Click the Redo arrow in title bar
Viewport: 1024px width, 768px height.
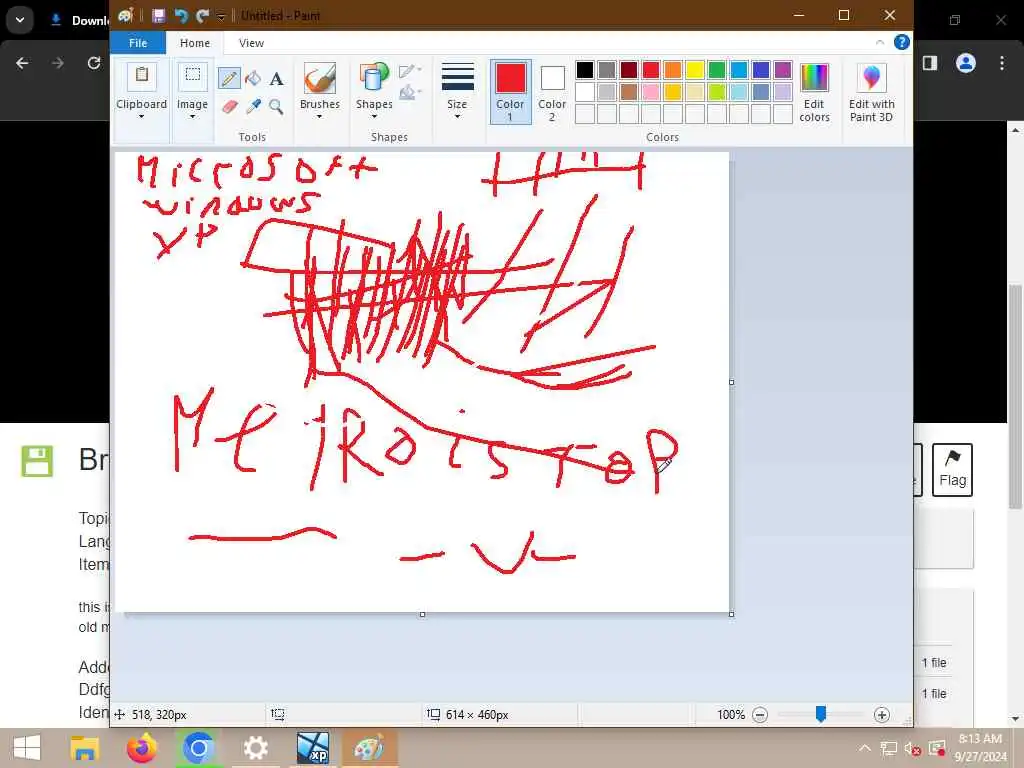(202, 16)
